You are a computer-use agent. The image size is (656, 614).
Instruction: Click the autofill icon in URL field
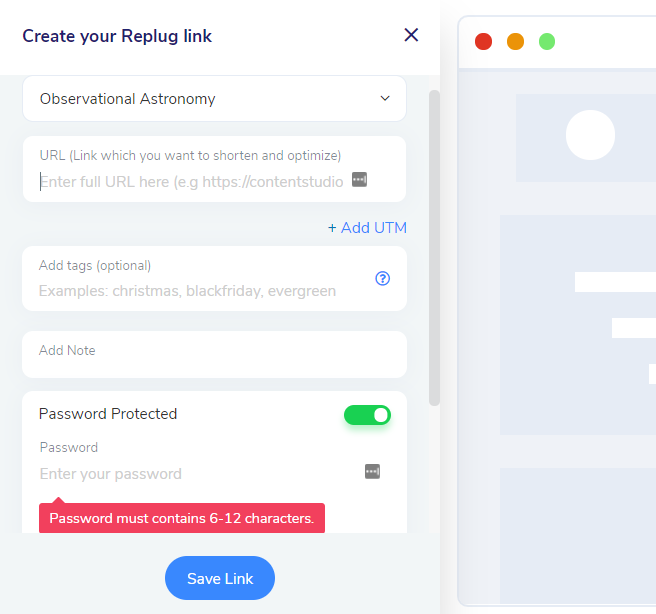tap(359, 180)
